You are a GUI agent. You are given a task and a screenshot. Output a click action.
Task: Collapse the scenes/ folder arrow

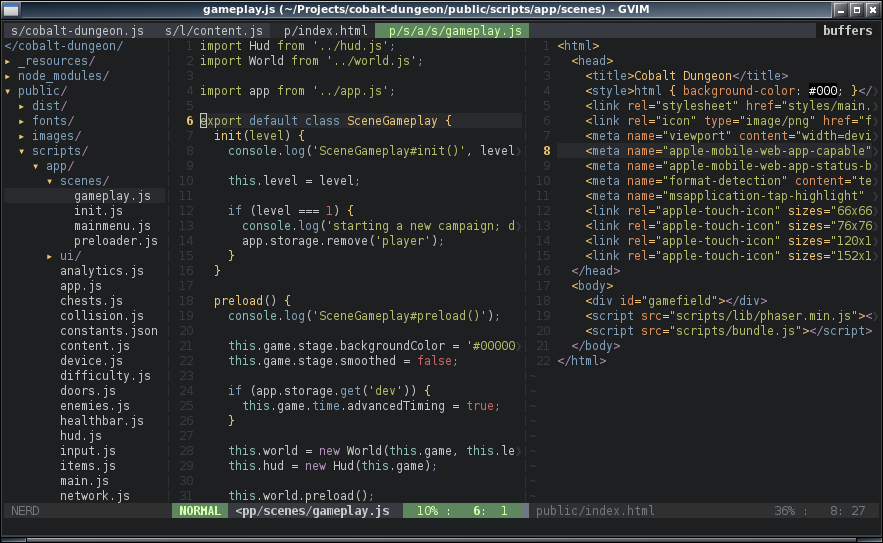click(x=50, y=181)
